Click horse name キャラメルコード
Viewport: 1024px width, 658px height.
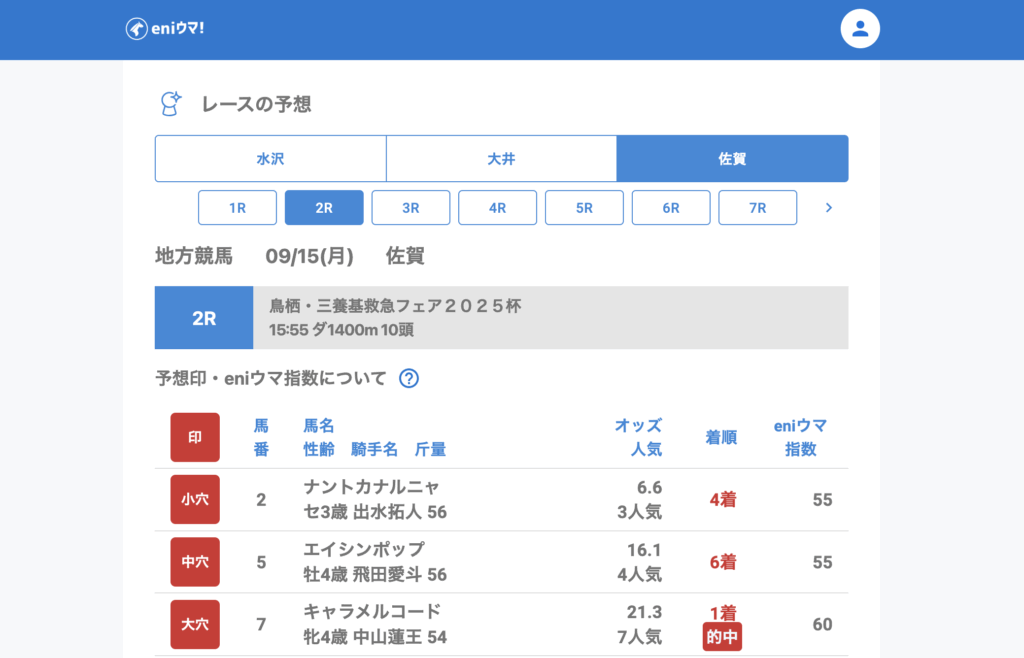[x=371, y=611]
